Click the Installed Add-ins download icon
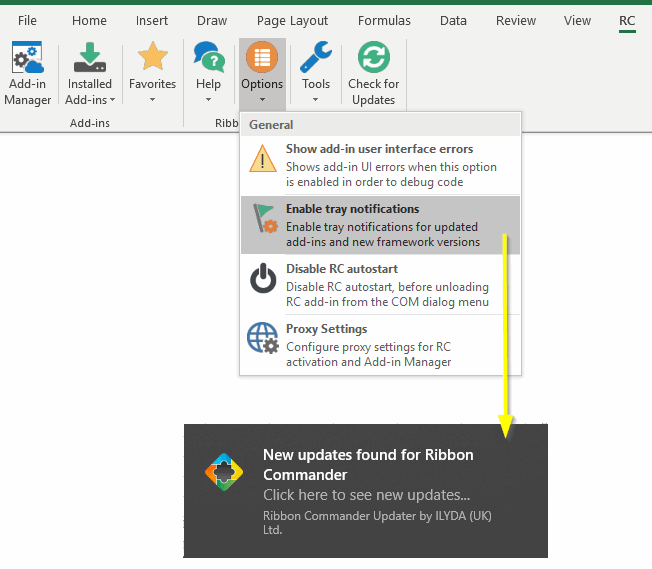This screenshot has height=569, width=652. [90, 57]
